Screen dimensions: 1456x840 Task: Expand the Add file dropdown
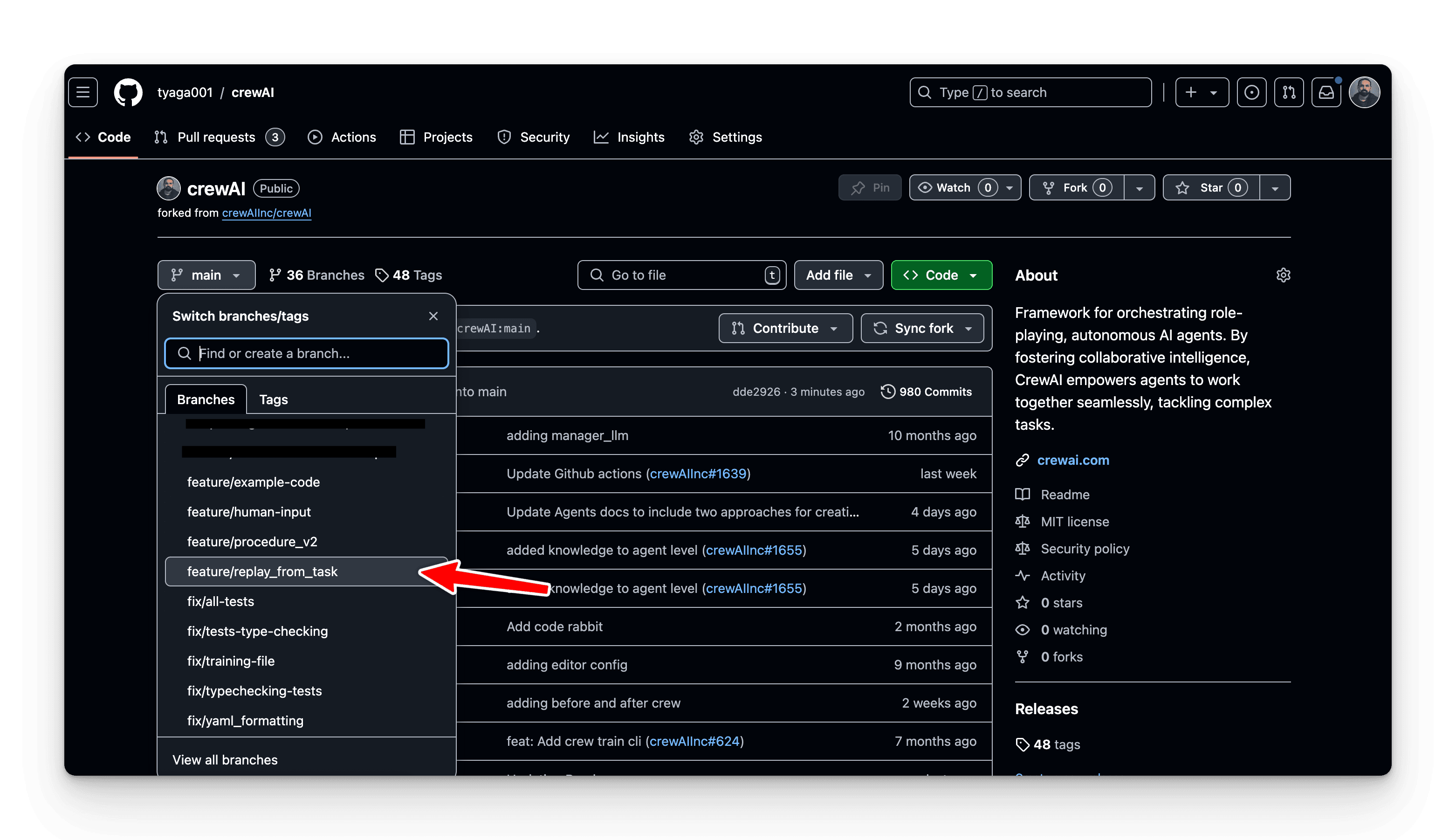pyautogui.click(x=838, y=275)
